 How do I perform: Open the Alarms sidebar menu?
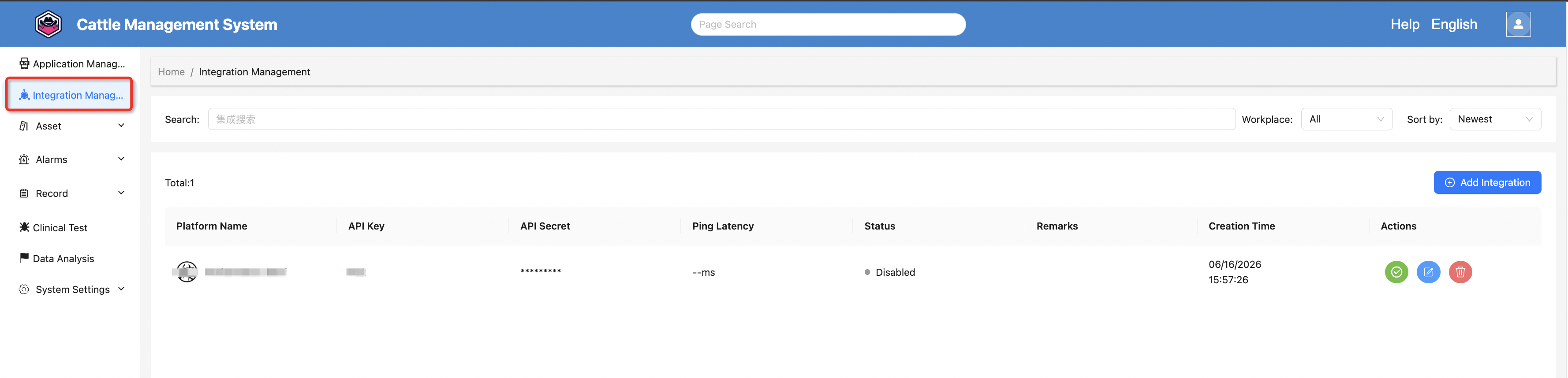pyautogui.click(x=72, y=159)
